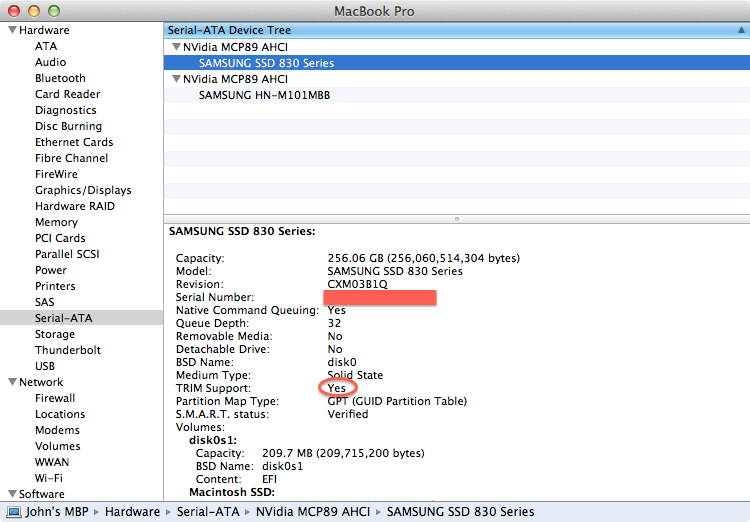Viewport: 750px width, 522px height.
Task: Open Storage information
Action: coord(55,334)
